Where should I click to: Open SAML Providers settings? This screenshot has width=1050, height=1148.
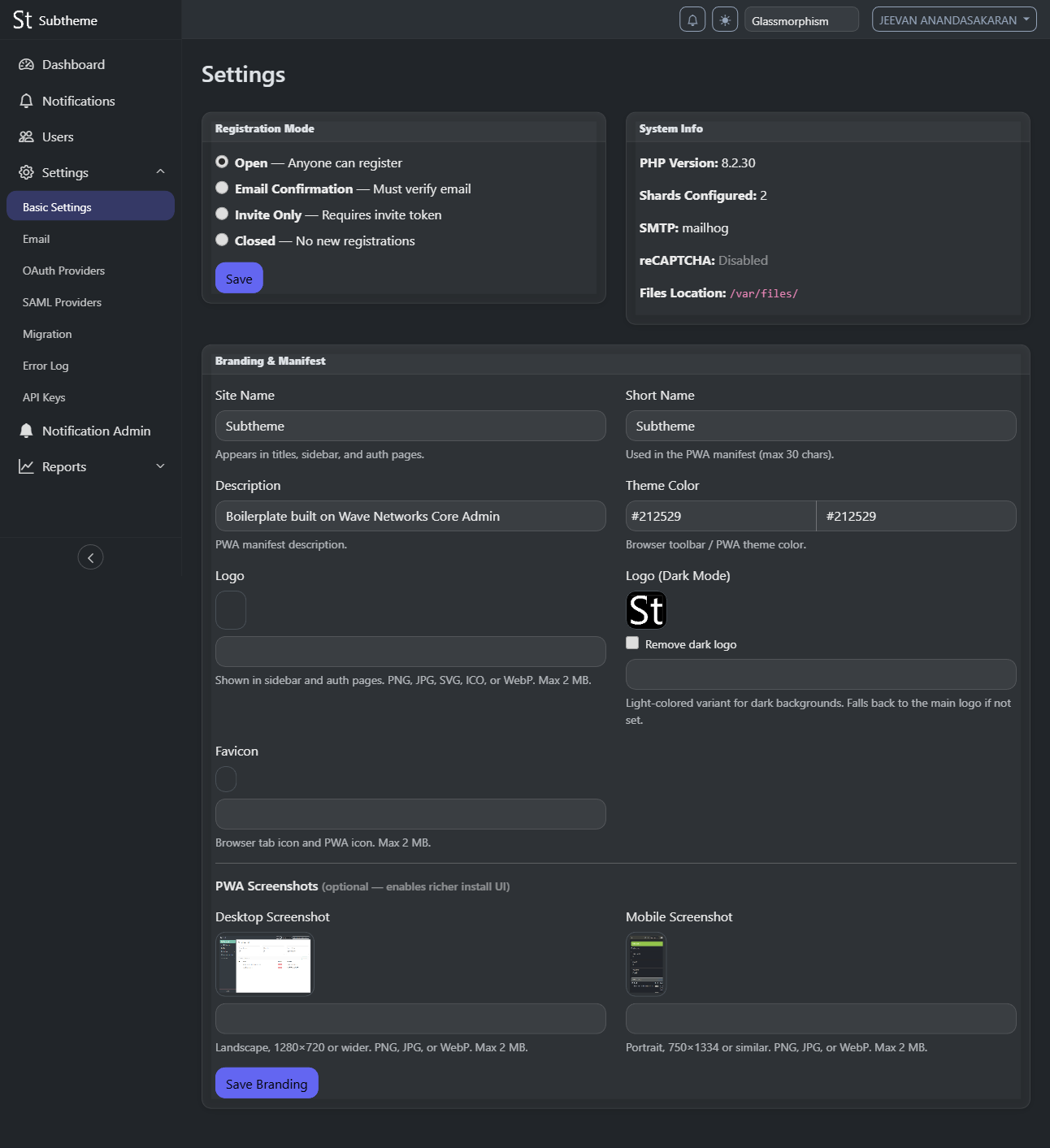click(x=90, y=302)
